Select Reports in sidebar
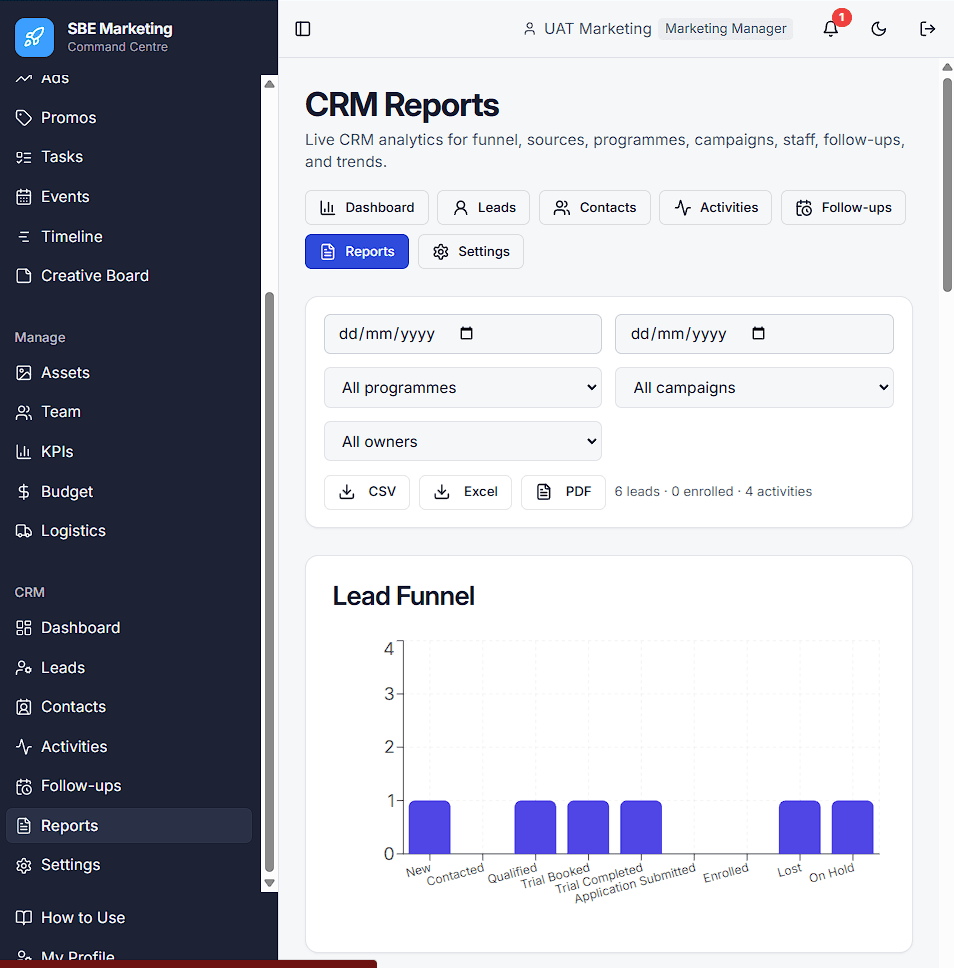Viewport: 954px width, 968px height. [129, 826]
